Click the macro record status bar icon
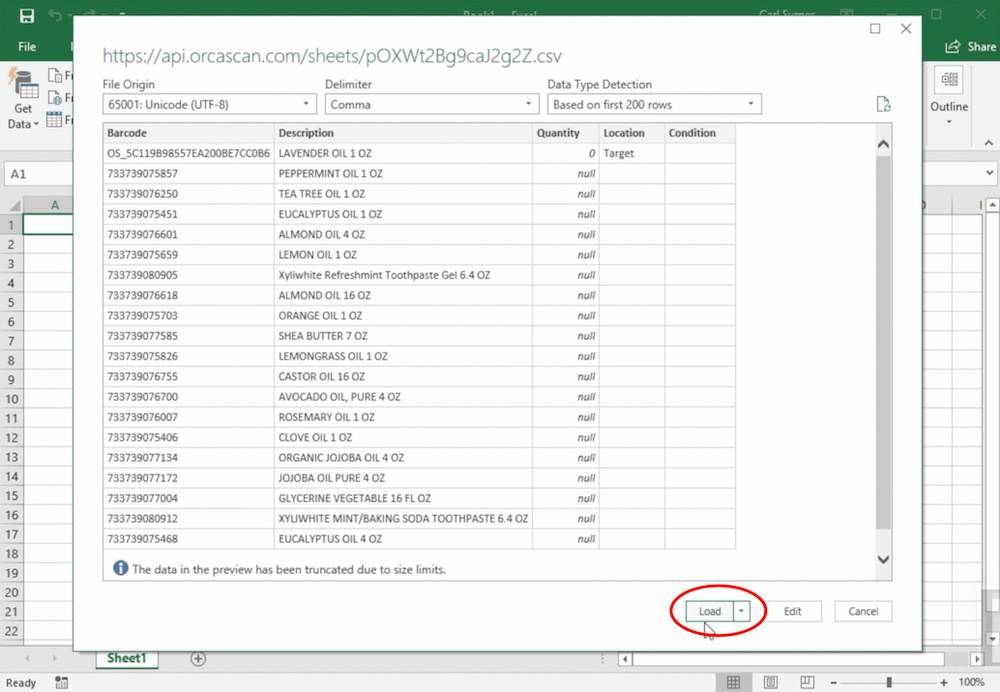The width and height of the screenshot is (1000, 692). (x=62, y=682)
